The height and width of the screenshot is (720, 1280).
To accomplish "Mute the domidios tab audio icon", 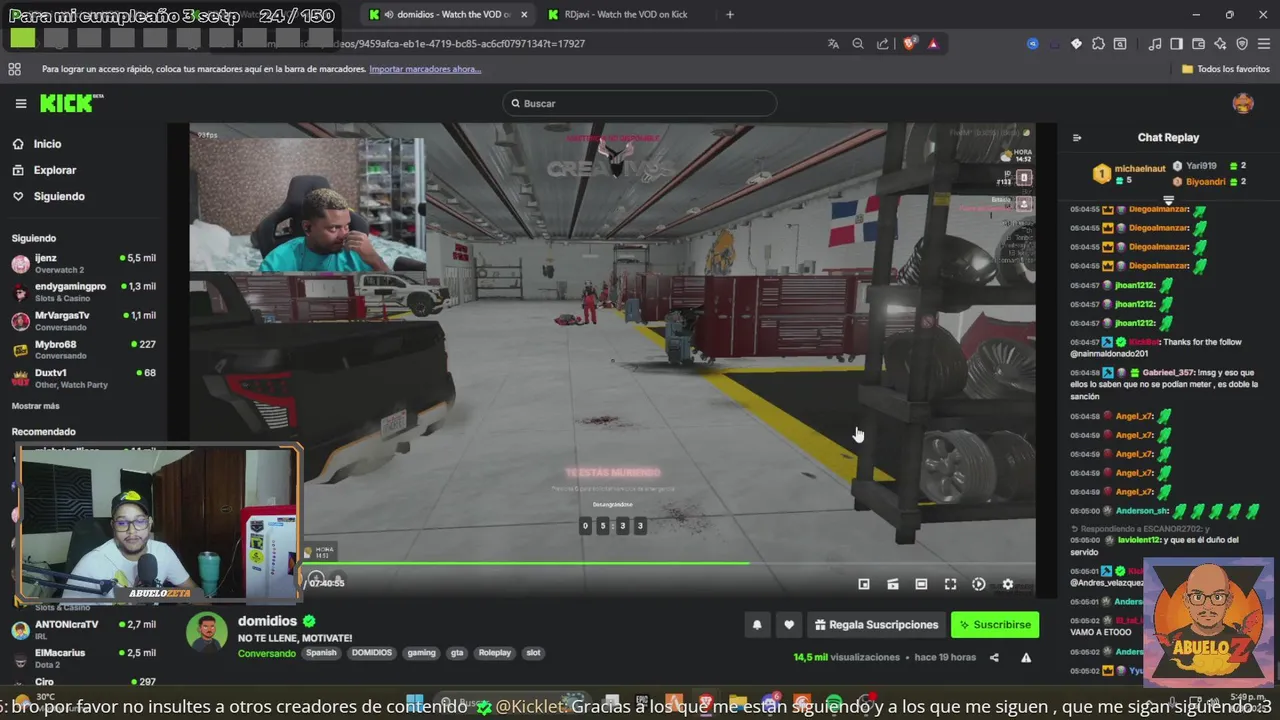I will coord(388,15).
